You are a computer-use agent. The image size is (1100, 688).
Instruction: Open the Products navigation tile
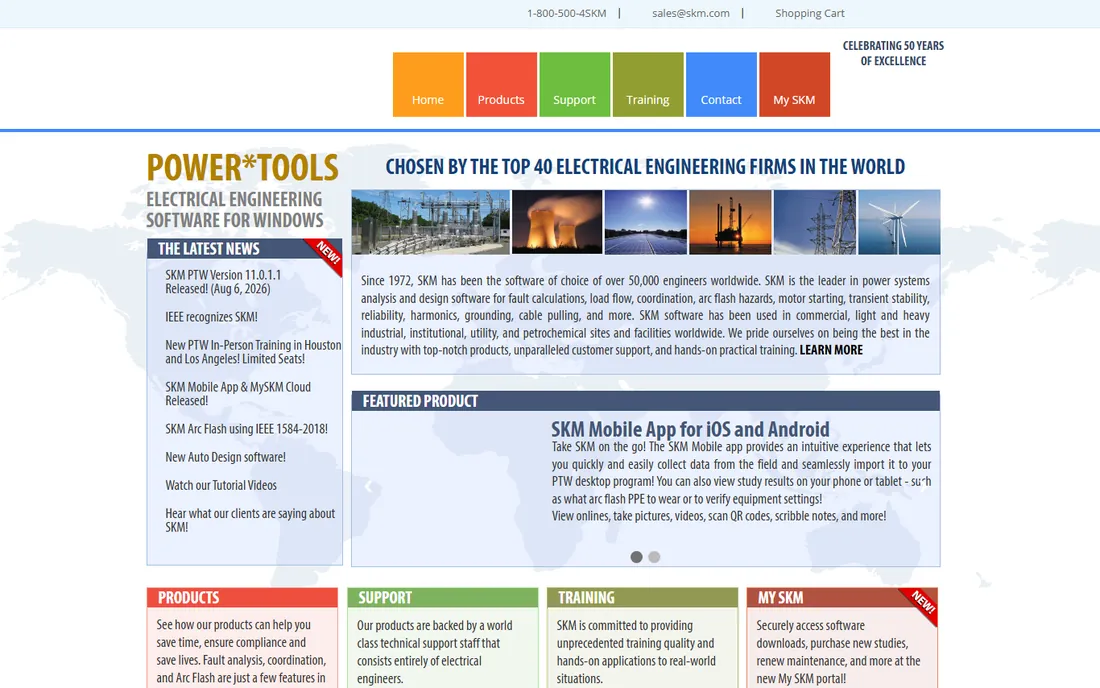point(501,84)
